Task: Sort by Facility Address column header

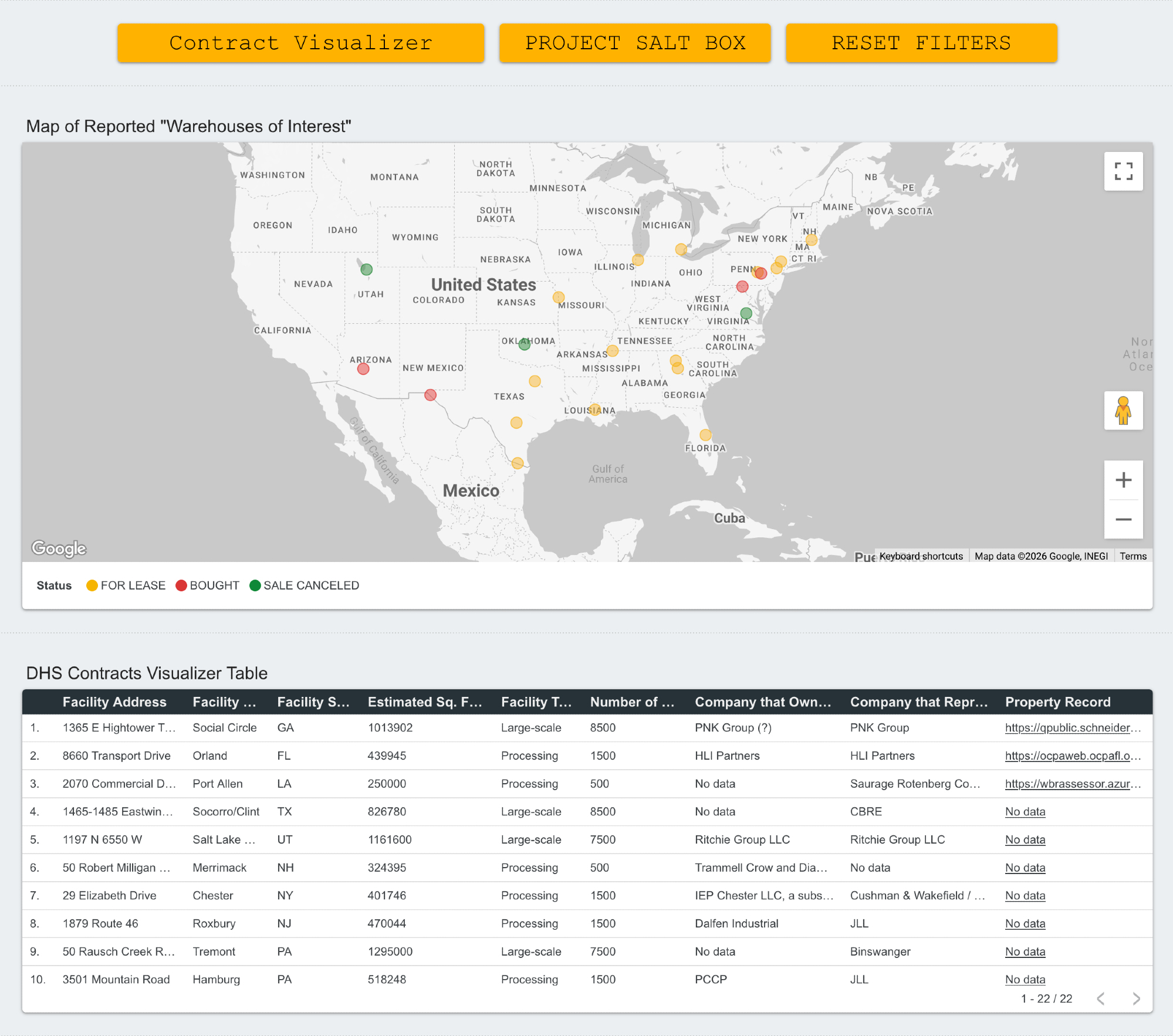Action: click(114, 702)
